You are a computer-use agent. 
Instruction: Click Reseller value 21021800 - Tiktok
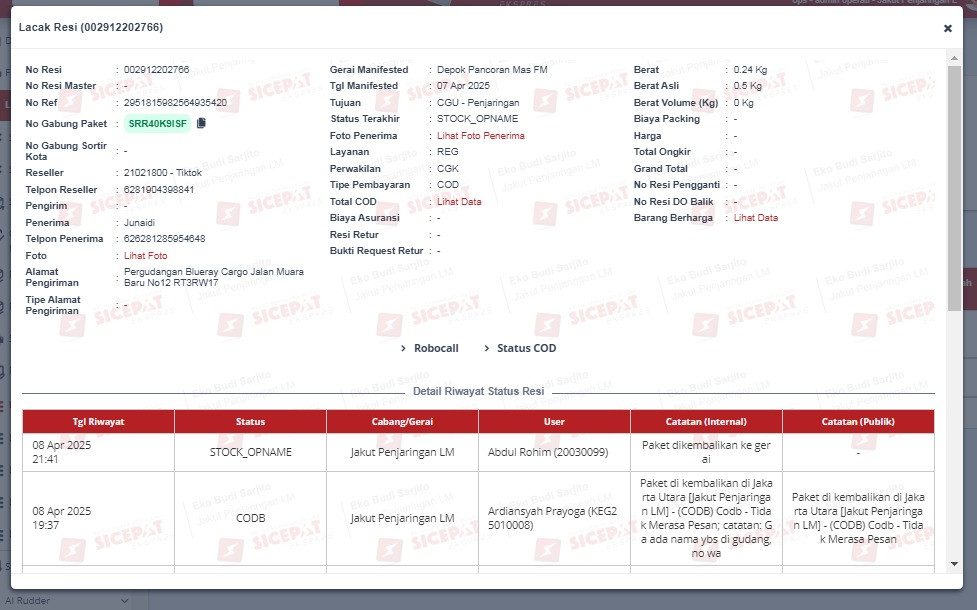pos(163,173)
